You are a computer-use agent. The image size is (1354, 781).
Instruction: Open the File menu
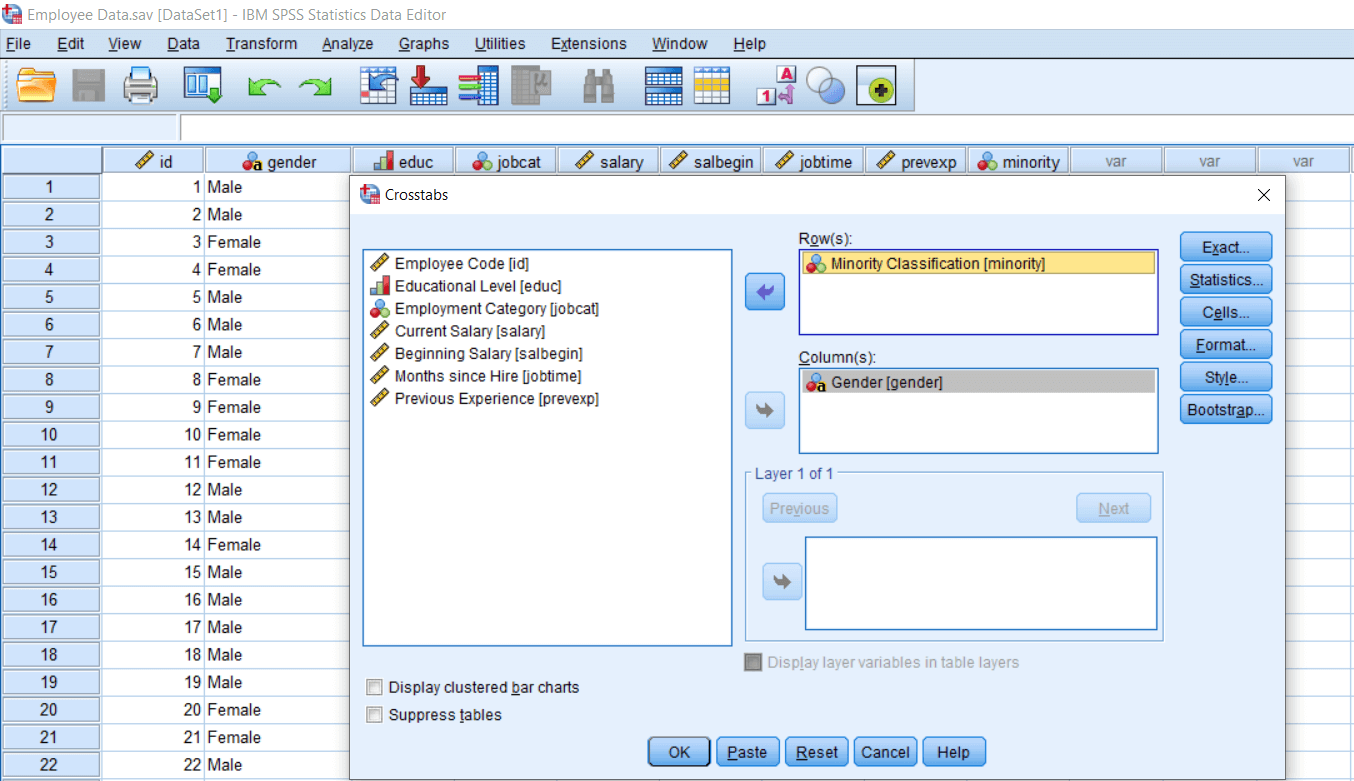tap(18, 44)
